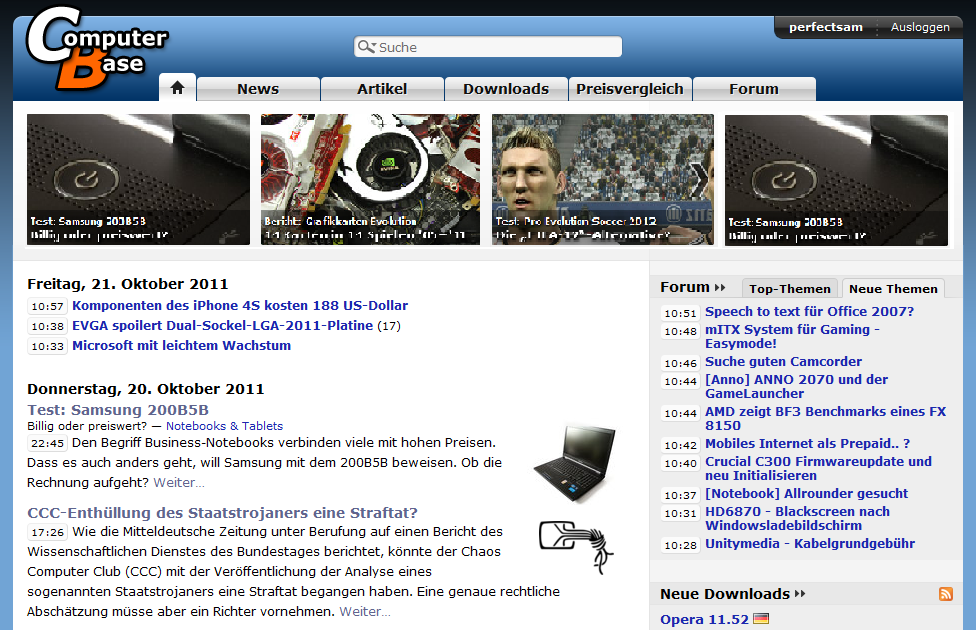976x630 pixels.
Task: Click comment count (17) on EVGA news
Action: pos(389,326)
